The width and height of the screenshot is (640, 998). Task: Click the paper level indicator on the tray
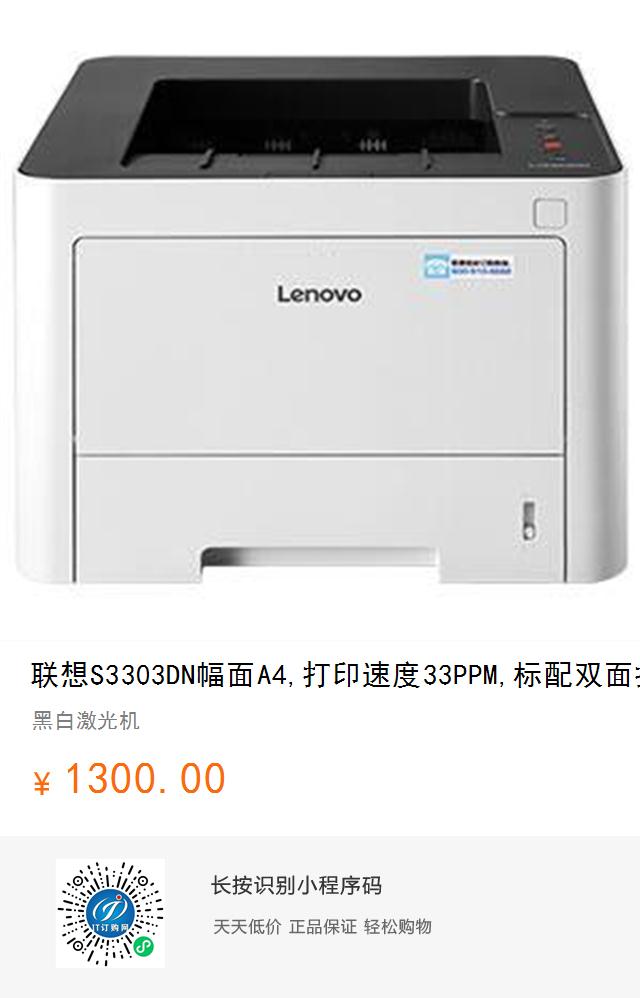click(x=528, y=521)
